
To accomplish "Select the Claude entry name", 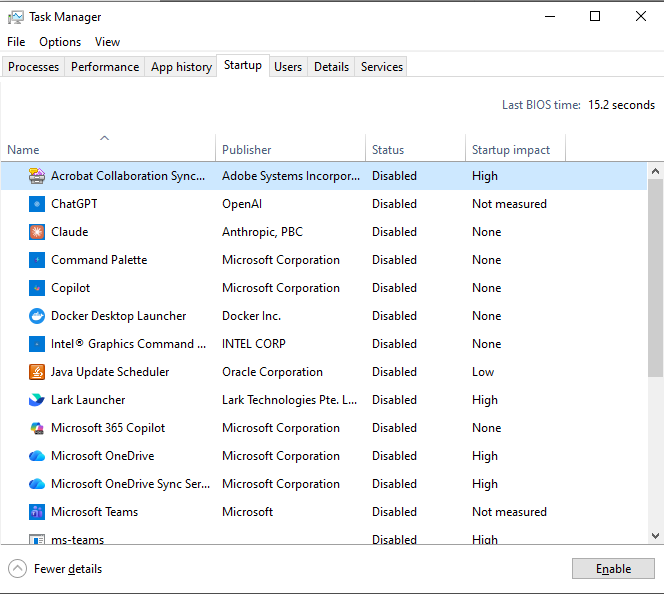I will (69, 232).
